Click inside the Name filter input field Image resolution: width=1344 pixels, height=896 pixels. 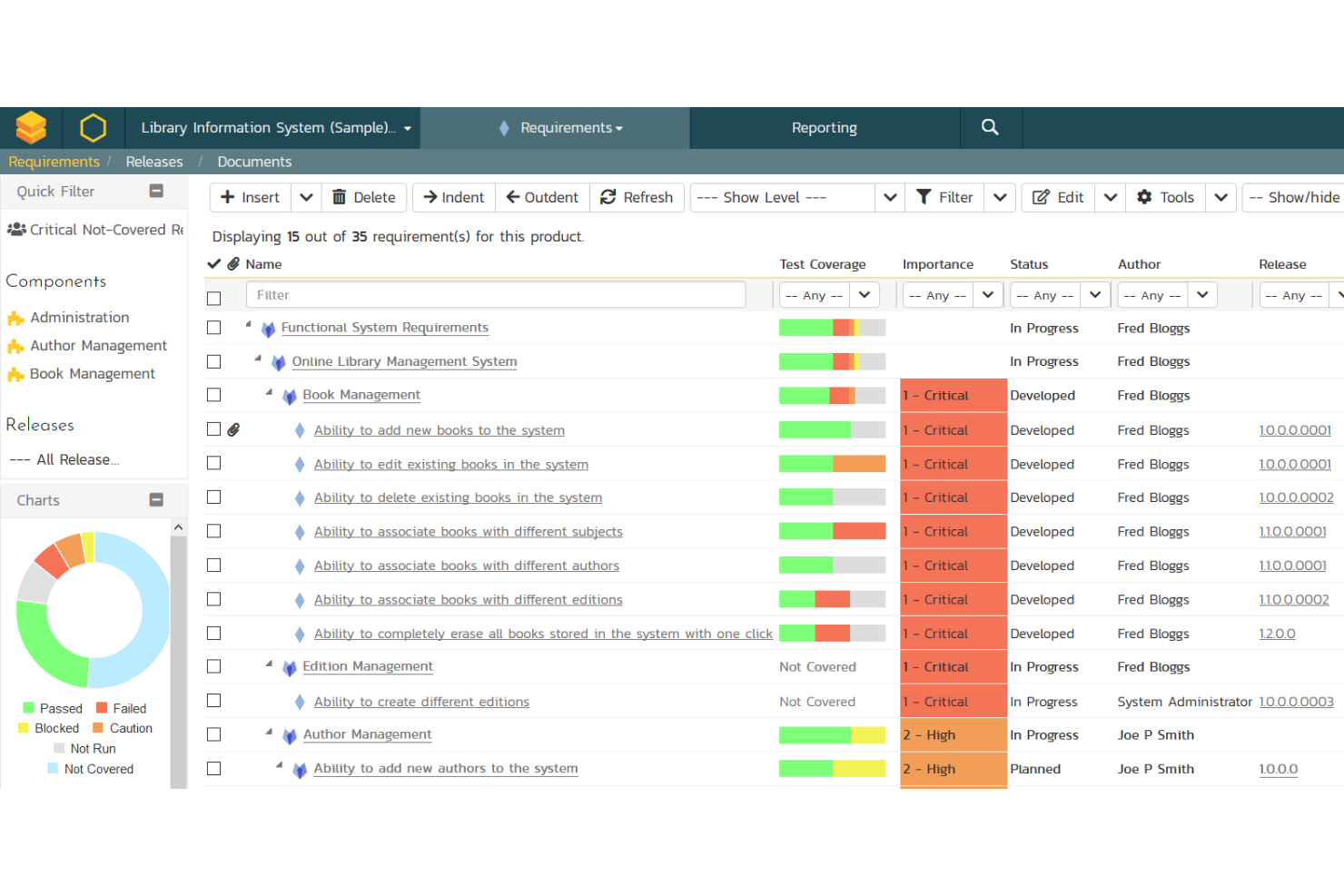pos(495,294)
